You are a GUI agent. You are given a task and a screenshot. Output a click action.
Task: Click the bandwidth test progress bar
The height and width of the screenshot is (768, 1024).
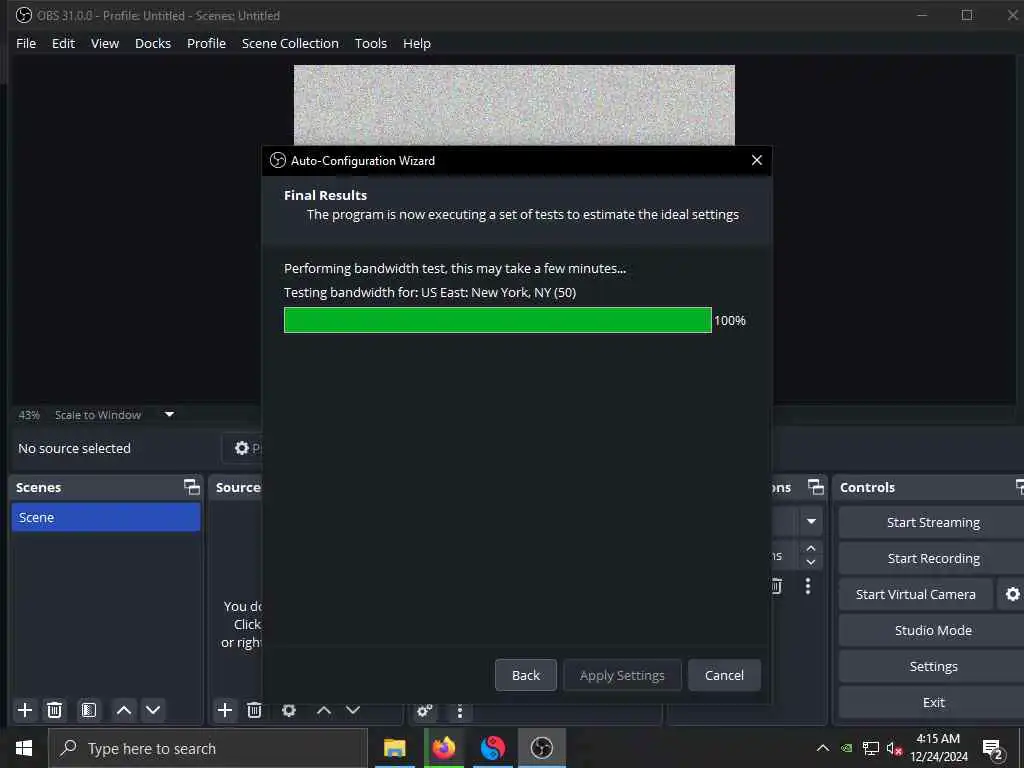[x=498, y=320]
